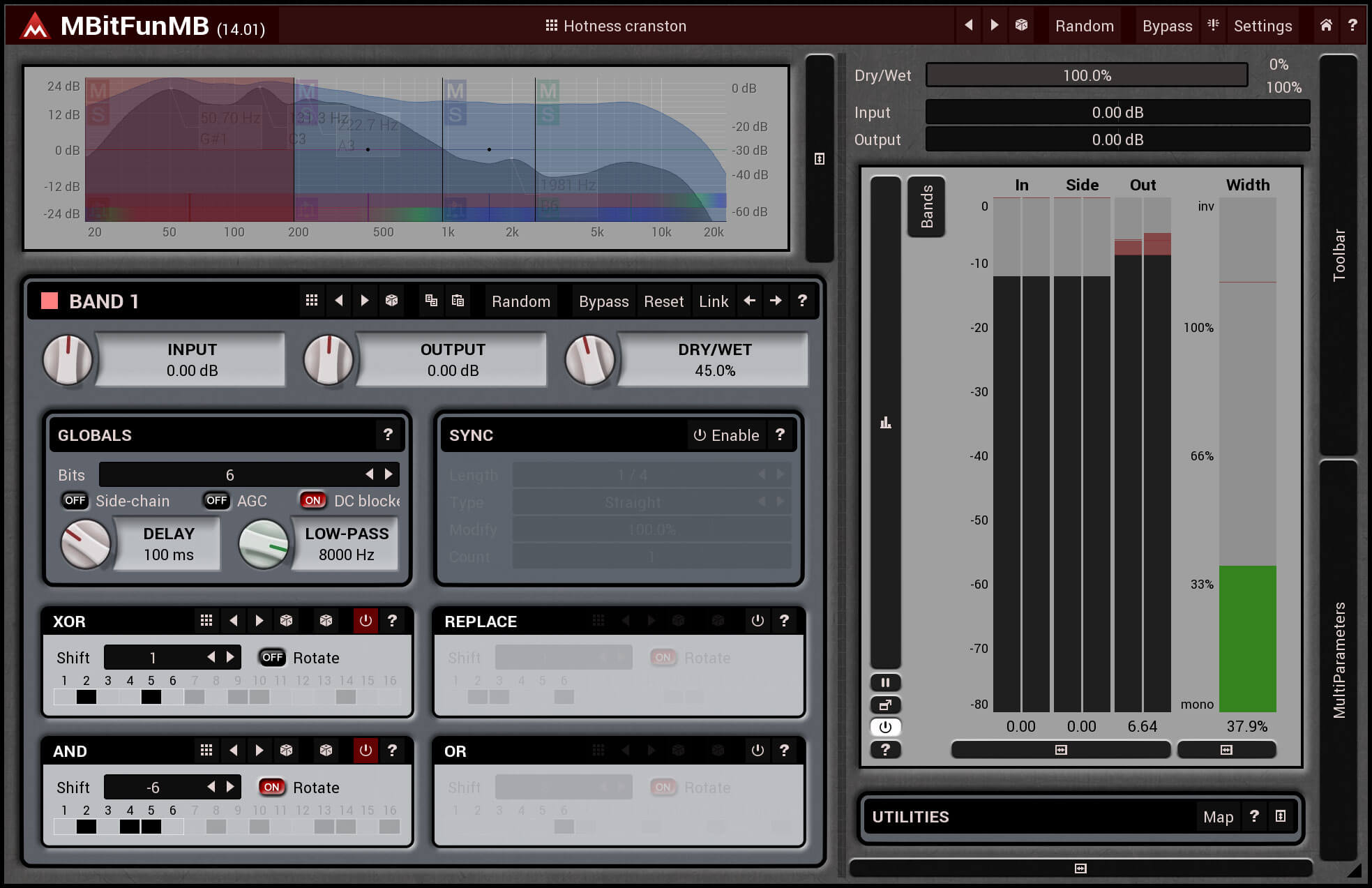Decrease XOR Shift with left arrow
Screen dimensions: 1372x888
pyautogui.click(x=211, y=657)
